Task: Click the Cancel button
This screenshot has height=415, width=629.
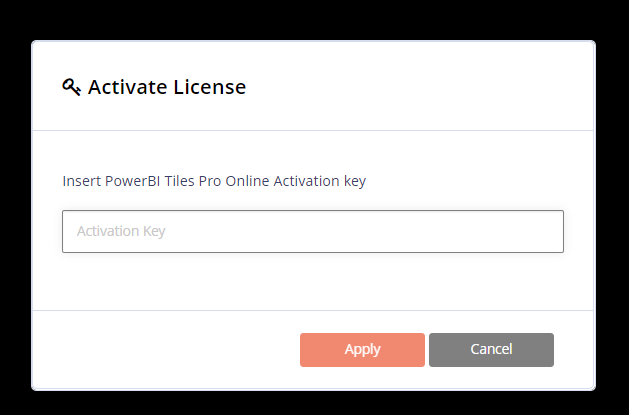Action: [491, 349]
